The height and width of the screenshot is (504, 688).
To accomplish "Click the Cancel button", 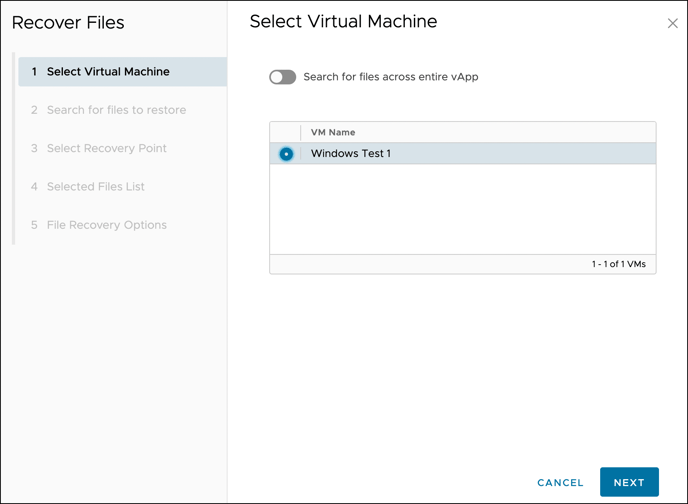I will tap(560, 483).
